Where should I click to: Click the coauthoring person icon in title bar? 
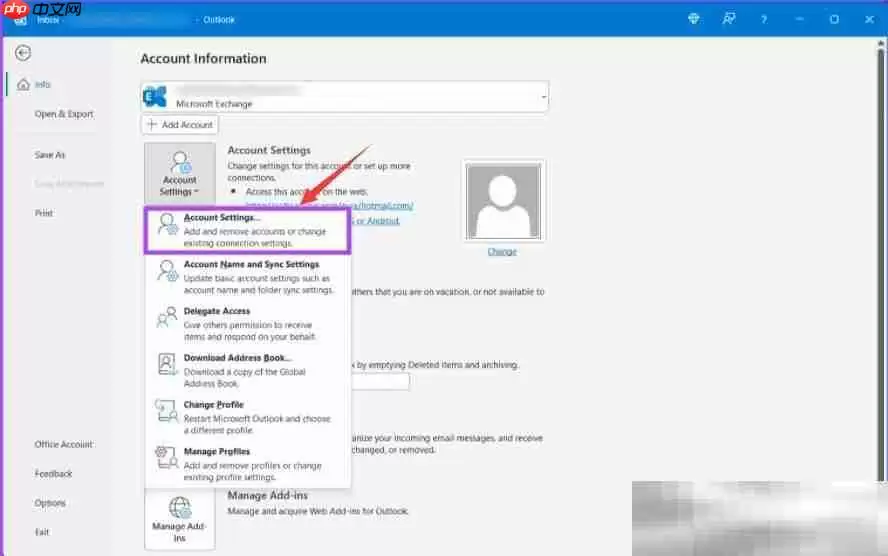(729, 18)
